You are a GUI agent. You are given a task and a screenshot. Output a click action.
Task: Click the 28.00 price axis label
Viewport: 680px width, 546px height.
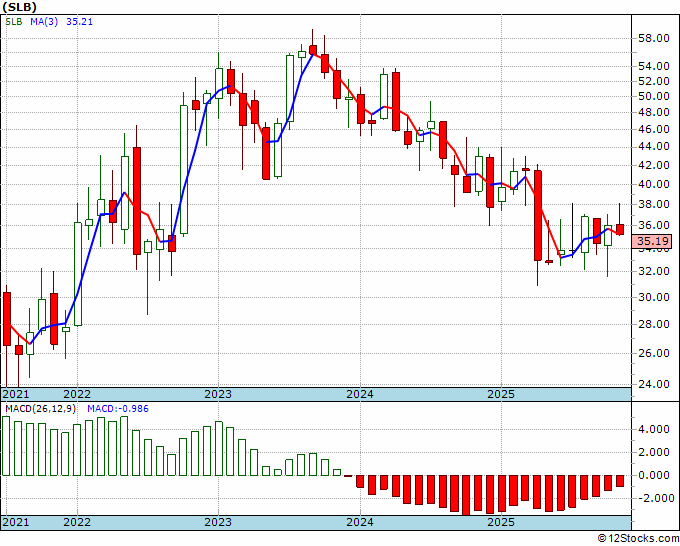pos(654,324)
